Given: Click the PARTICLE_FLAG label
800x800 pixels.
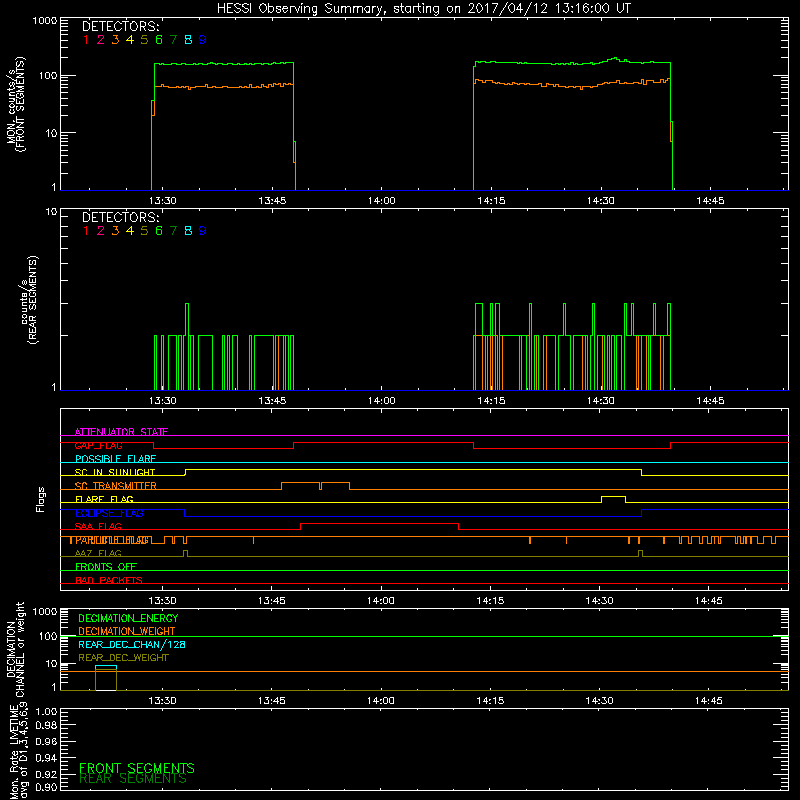Looking at the screenshot, I should pyautogui.click(x=112, y=540).
